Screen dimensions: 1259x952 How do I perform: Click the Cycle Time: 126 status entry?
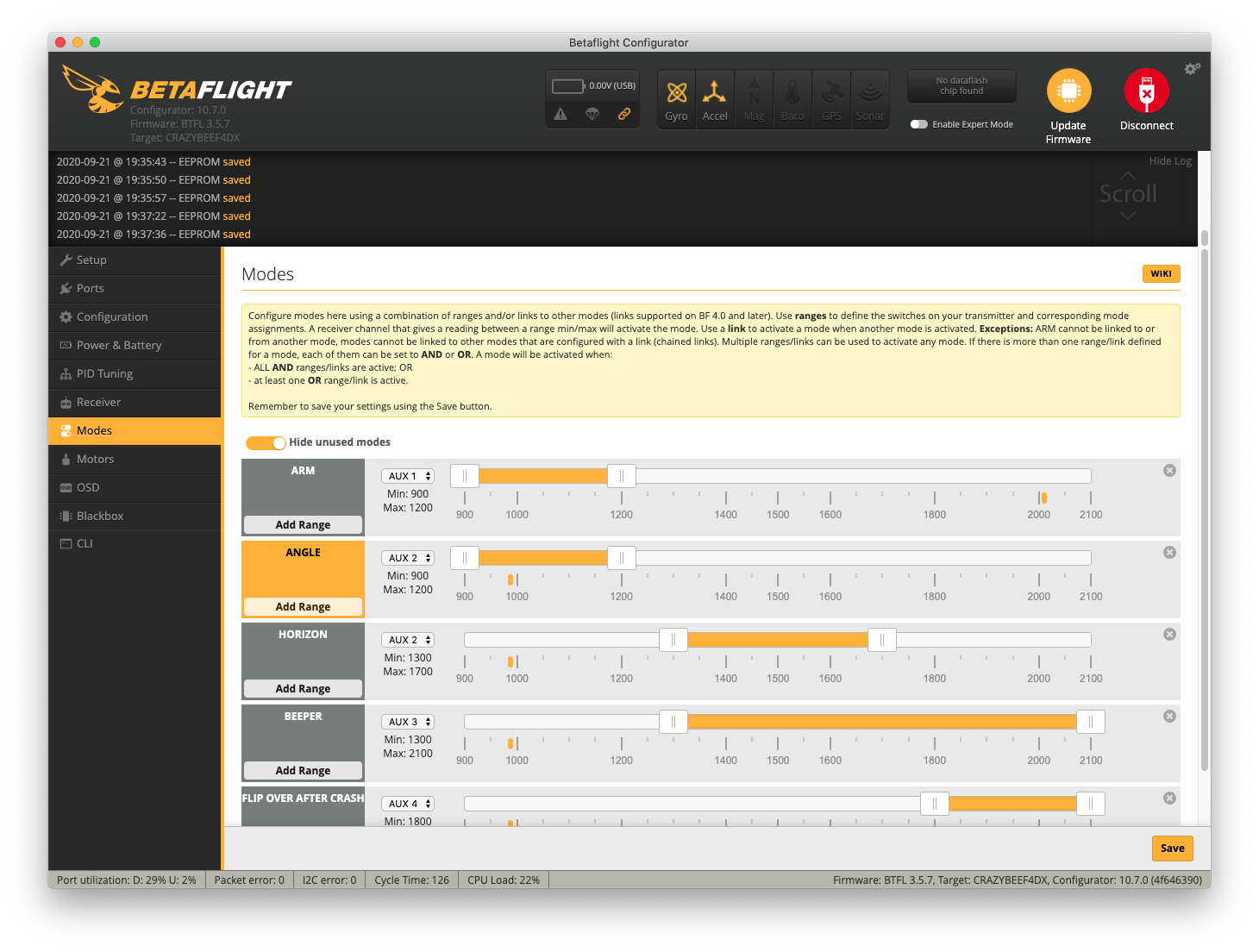click(x=411, y=880)
